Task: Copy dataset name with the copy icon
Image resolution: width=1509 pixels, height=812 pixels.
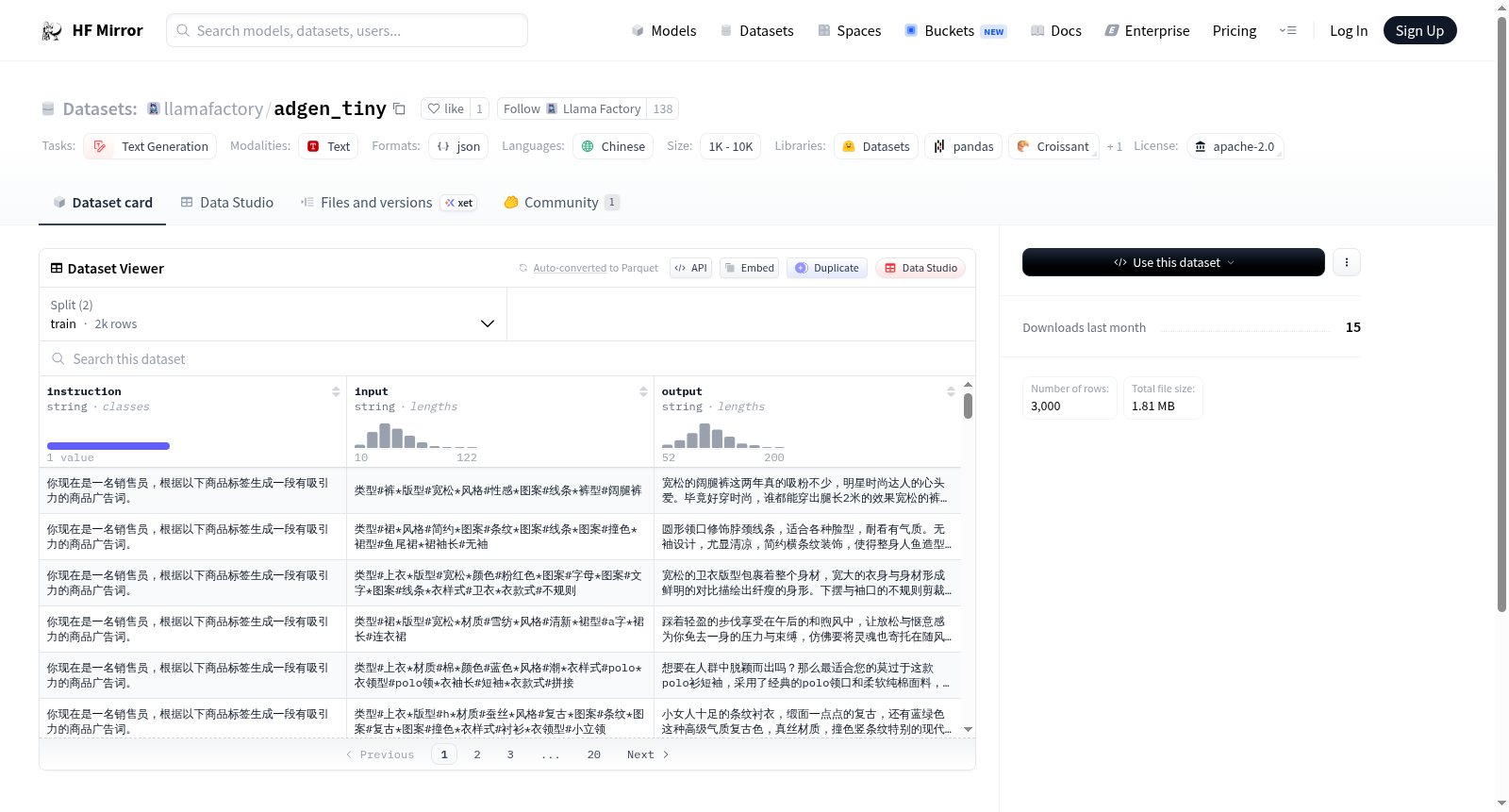Action: click(399, 108)
